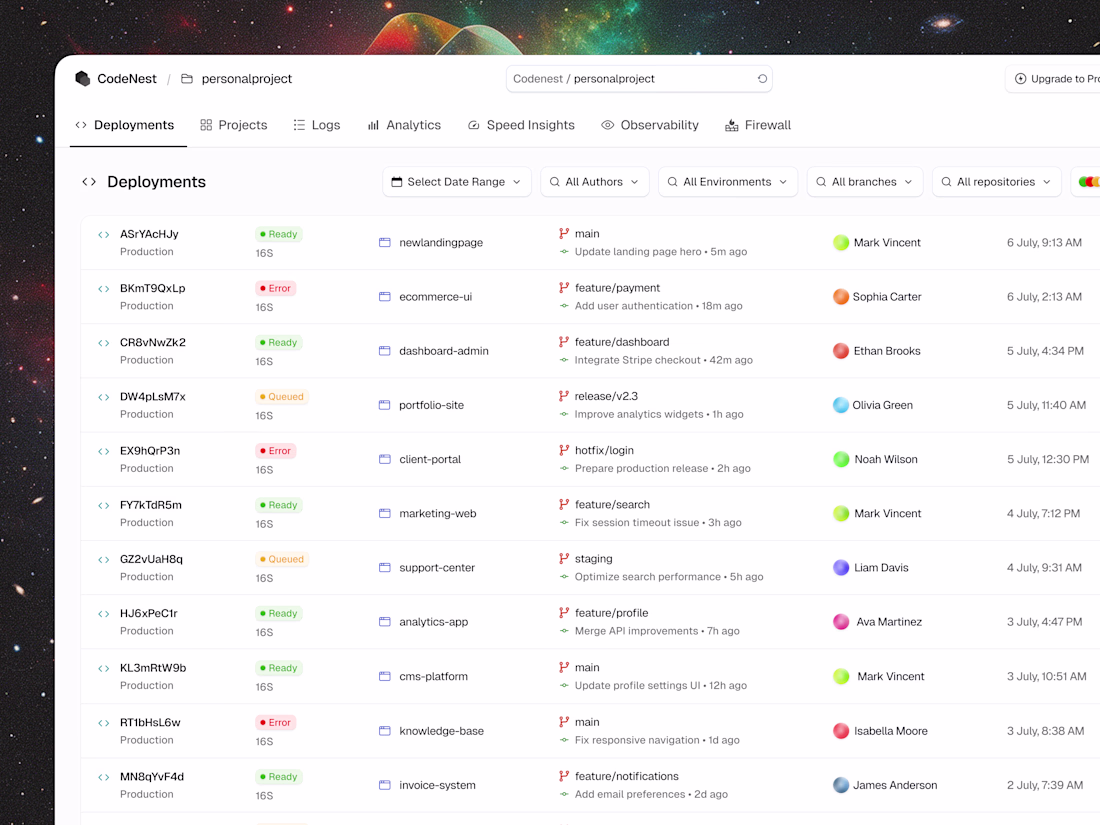Click the project icon next to newlandingpage
The width and height of the screenshot is (1100, 825).
384,243
